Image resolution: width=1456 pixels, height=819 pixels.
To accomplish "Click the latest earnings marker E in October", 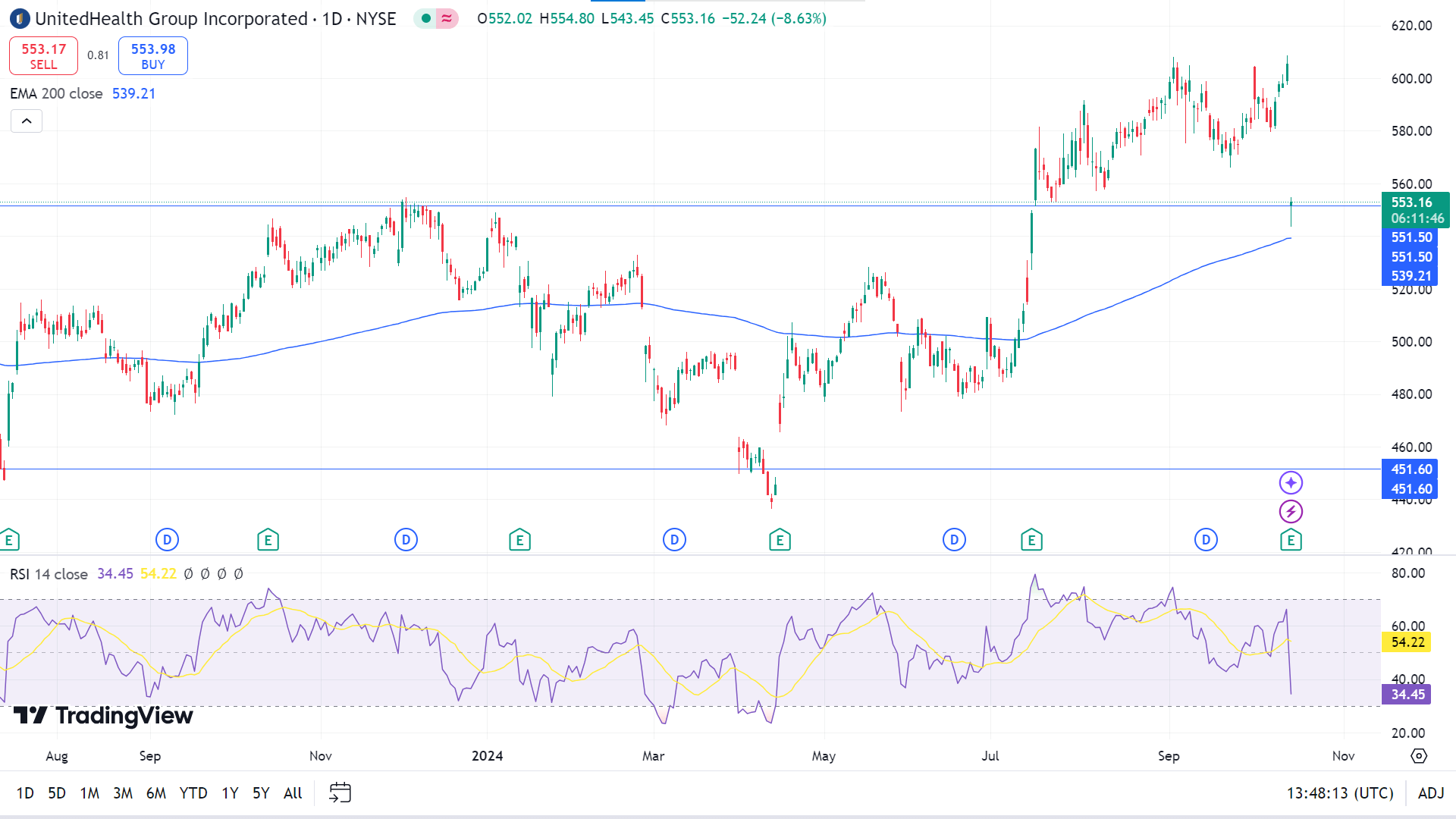I will [x=1291, y=540].
